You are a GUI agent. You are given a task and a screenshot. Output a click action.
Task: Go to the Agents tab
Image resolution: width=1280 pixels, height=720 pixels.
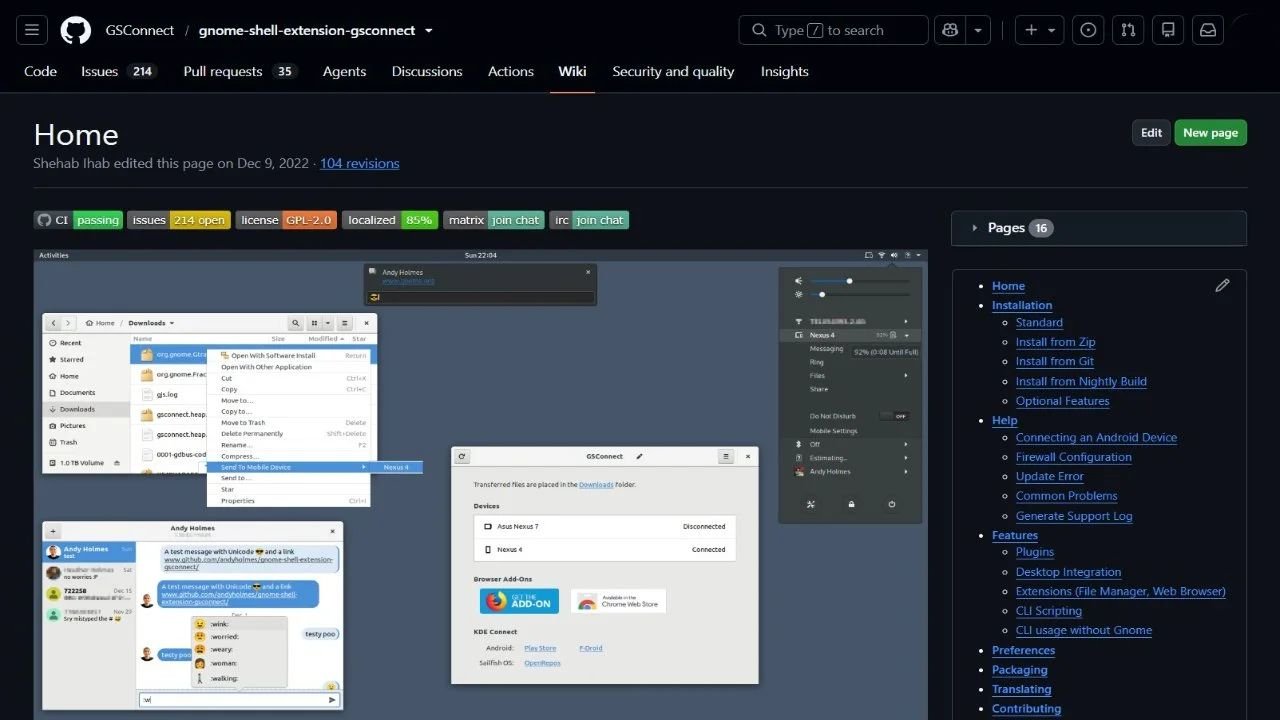[344, 71]
